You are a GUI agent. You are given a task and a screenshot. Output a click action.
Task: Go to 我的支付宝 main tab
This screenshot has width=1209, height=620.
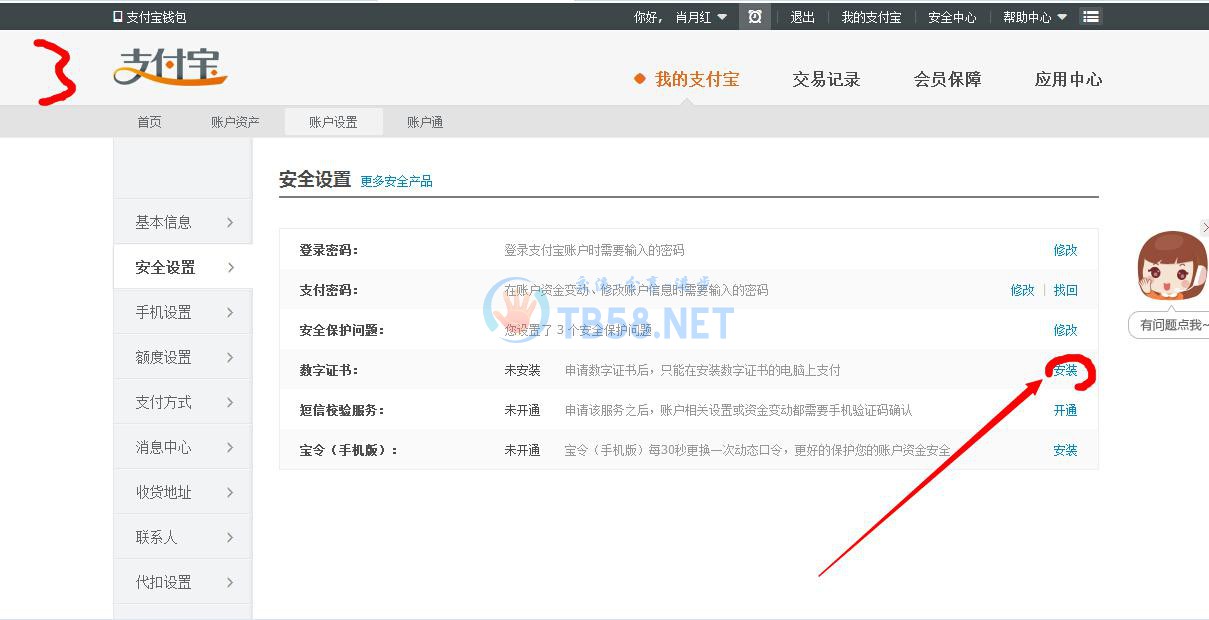(697, 79)
